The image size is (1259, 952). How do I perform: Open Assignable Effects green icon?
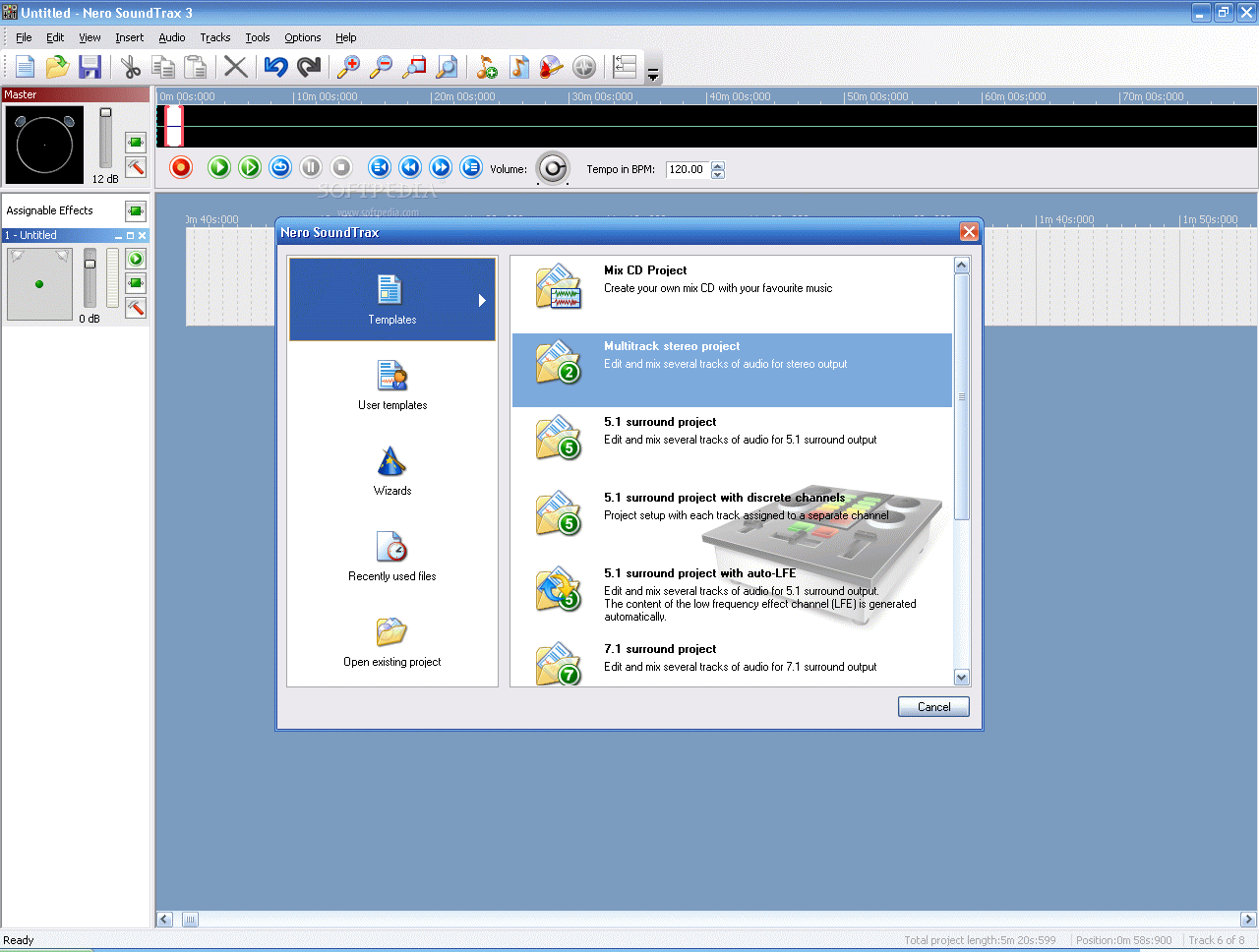coord(136,210)
